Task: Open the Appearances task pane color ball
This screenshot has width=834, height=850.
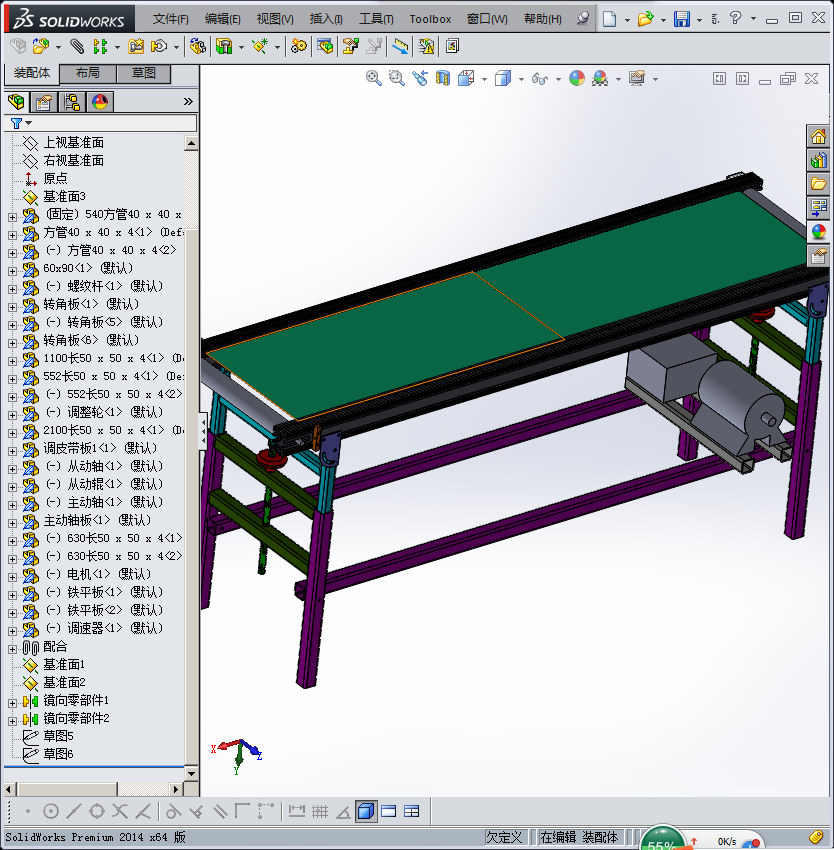Action: click(x=819, y=231)
